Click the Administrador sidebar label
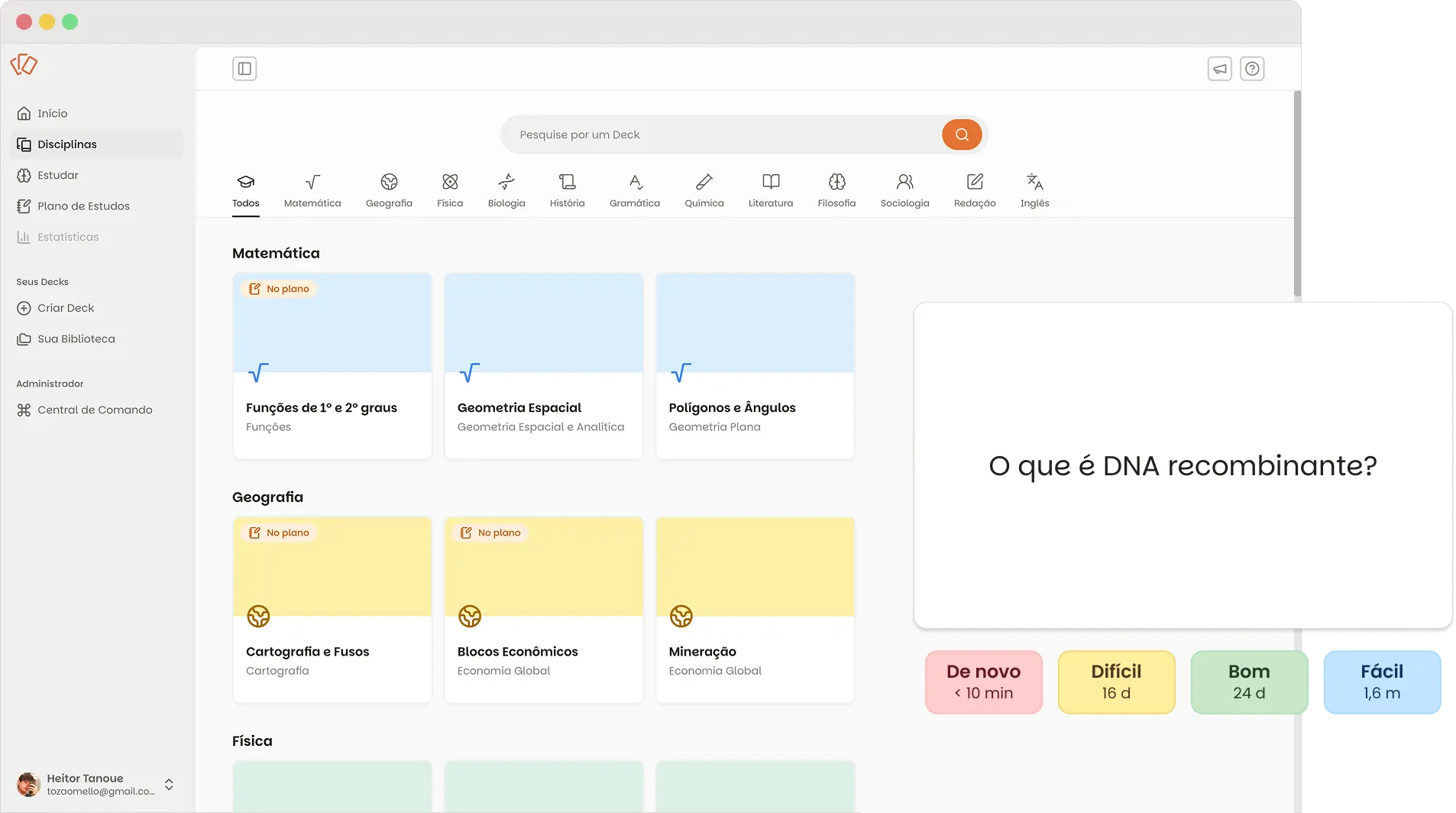This screenshot has height=813, width=1456. [x=50, y=384]
